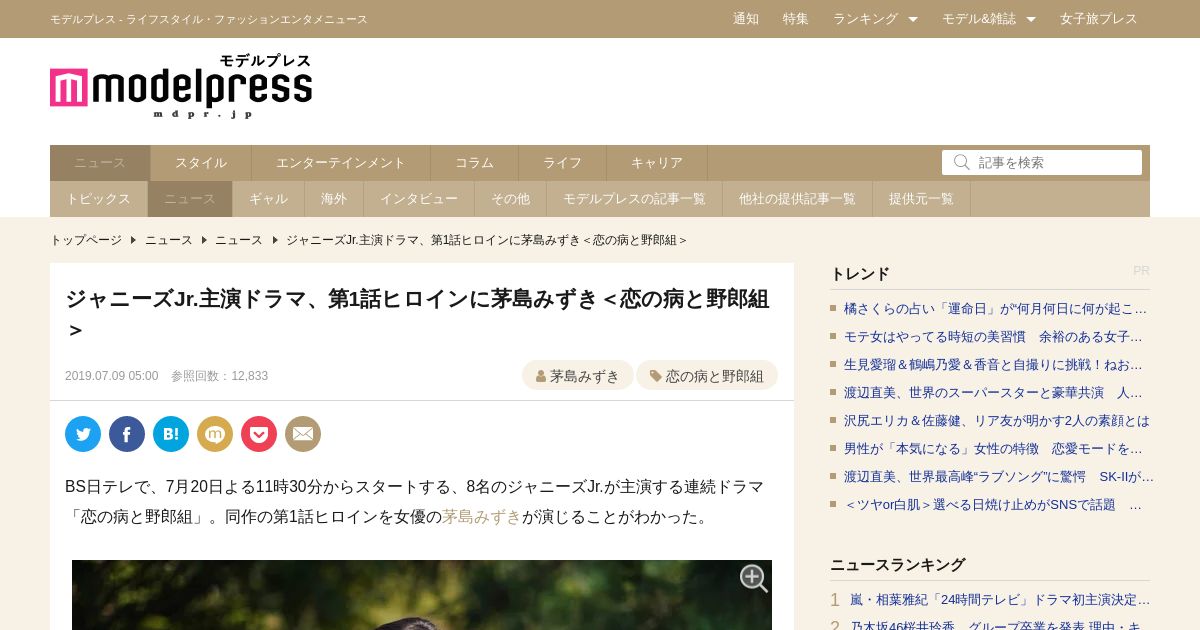The width and height of the screenshot is (1200, 630).
Task: Click article headline ジャニーズJr.主演ドラマ
Action: coord(417,313)
